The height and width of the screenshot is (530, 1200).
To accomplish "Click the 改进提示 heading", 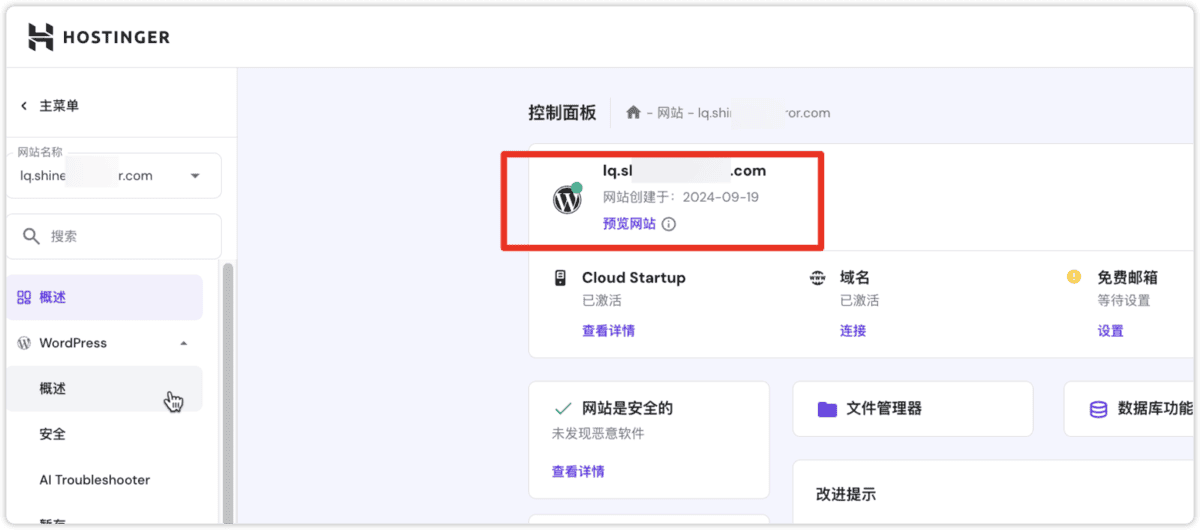I will 846,494.
